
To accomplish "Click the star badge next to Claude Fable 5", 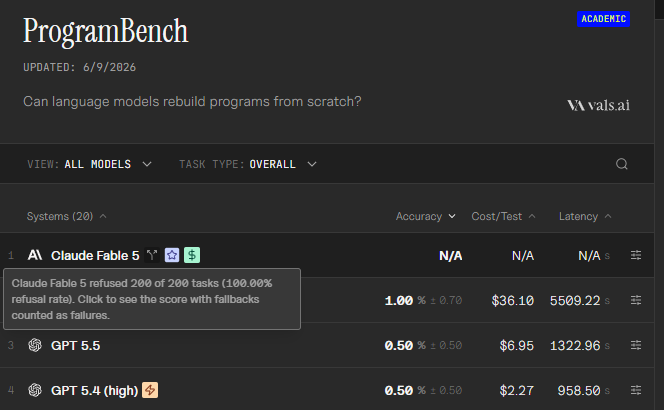I will pos(172,255).
